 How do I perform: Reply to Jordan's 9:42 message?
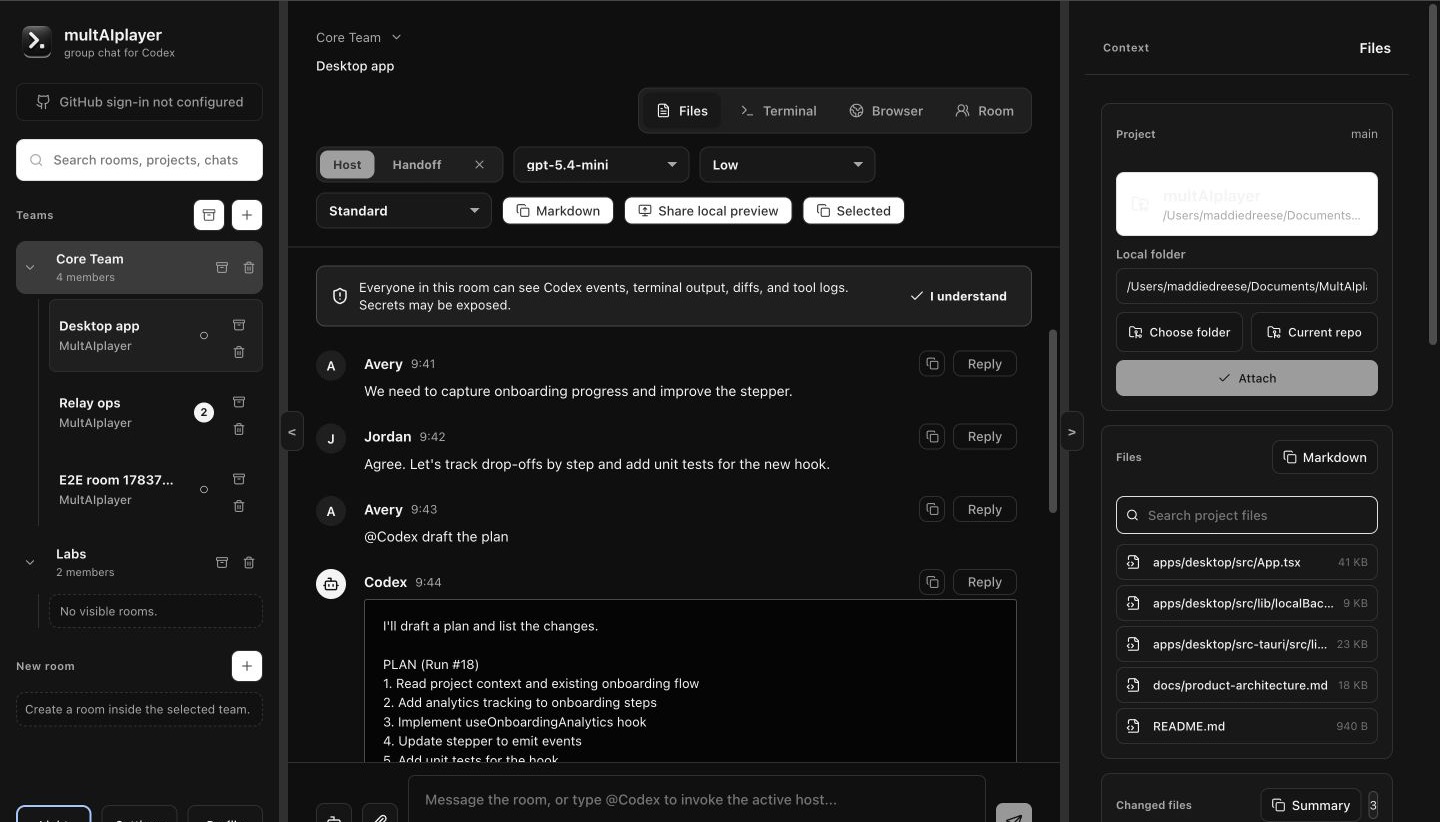coord(985,436)
